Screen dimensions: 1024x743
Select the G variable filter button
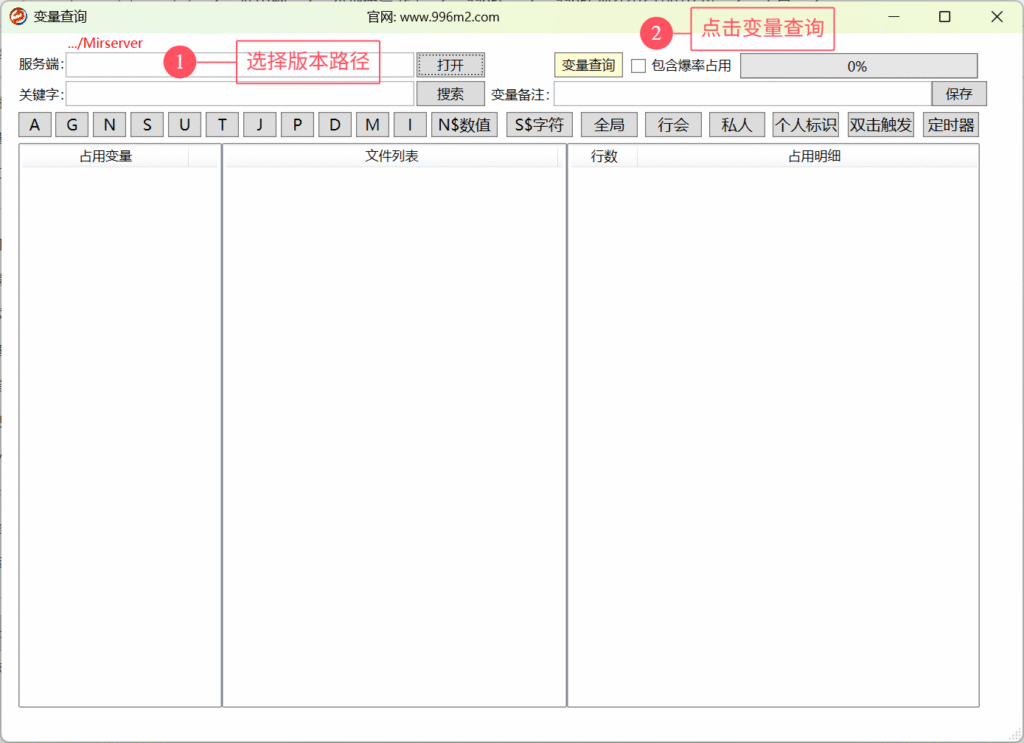pos(72,125)
